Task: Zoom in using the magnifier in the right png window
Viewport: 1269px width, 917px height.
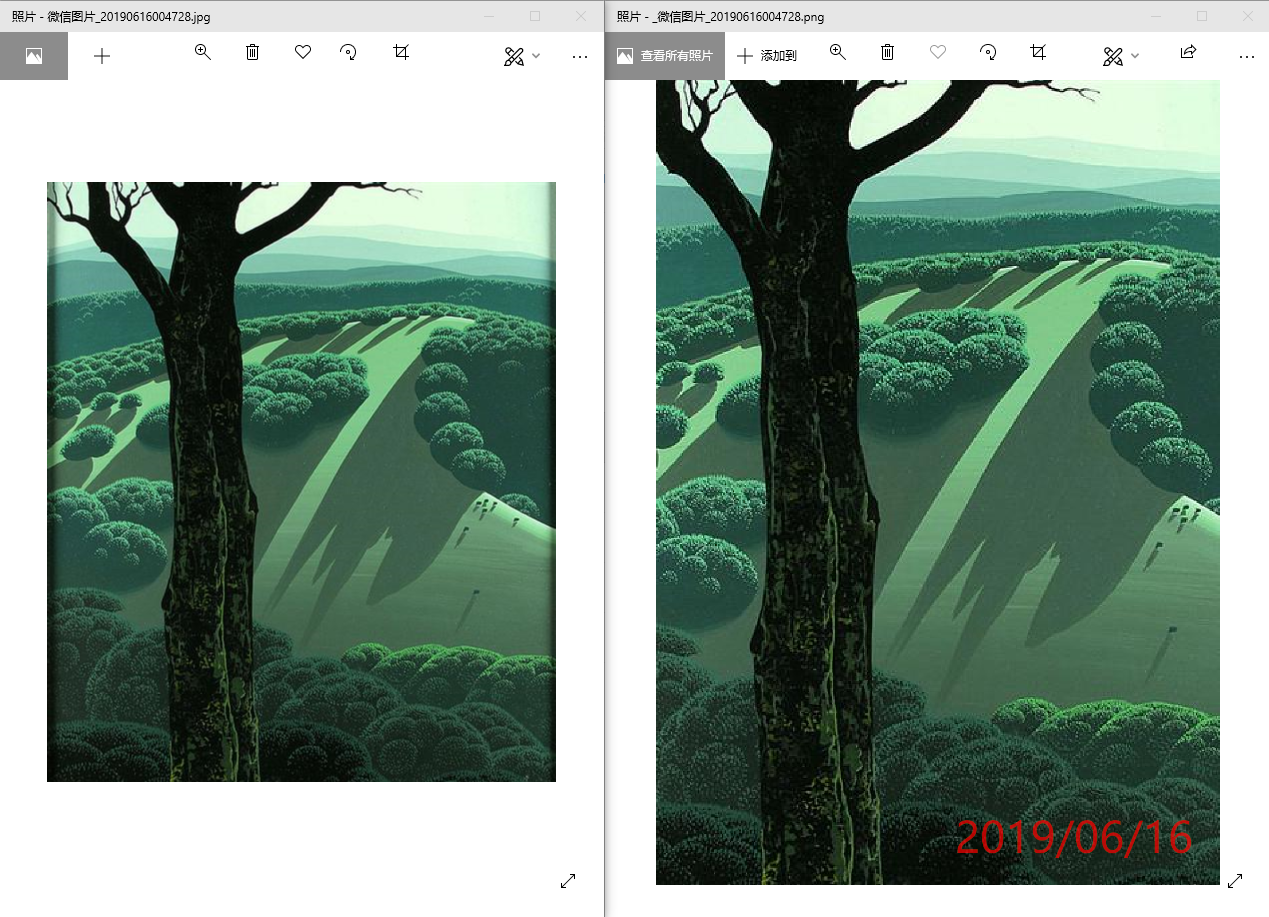Action: [838, 53]
